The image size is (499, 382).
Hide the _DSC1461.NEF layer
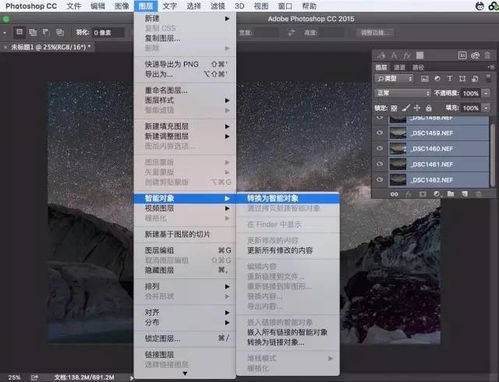[379, 164]
